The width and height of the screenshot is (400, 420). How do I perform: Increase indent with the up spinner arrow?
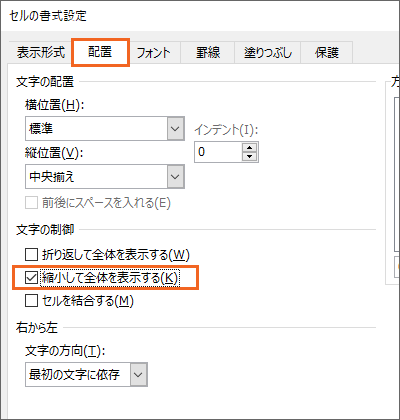tap(250, 148)
